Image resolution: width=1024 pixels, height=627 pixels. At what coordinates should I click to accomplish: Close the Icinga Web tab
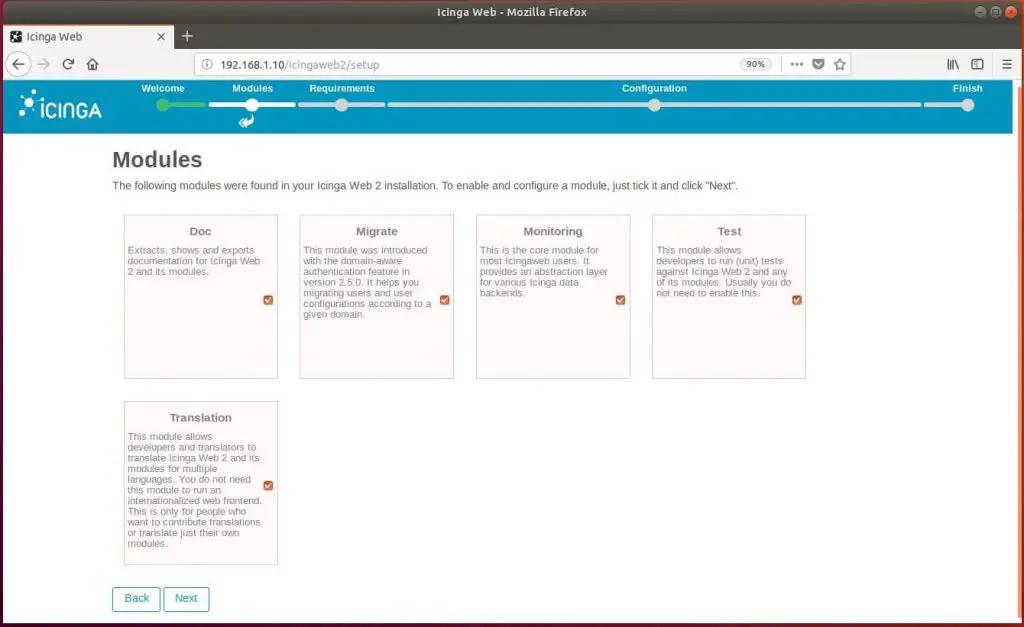coord(161,37)
